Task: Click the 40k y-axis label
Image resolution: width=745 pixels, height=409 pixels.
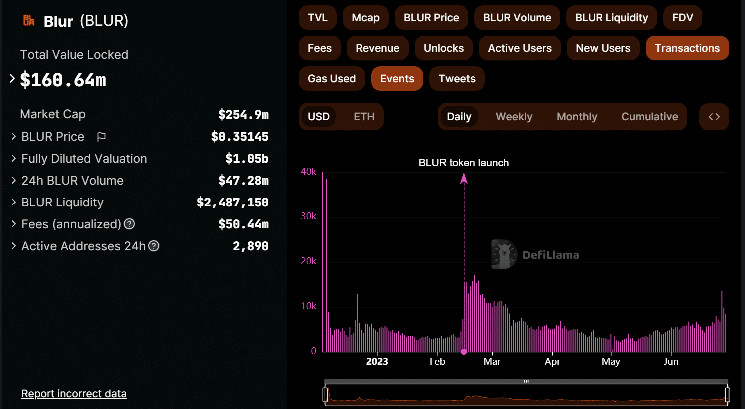Action: point(308,171)
